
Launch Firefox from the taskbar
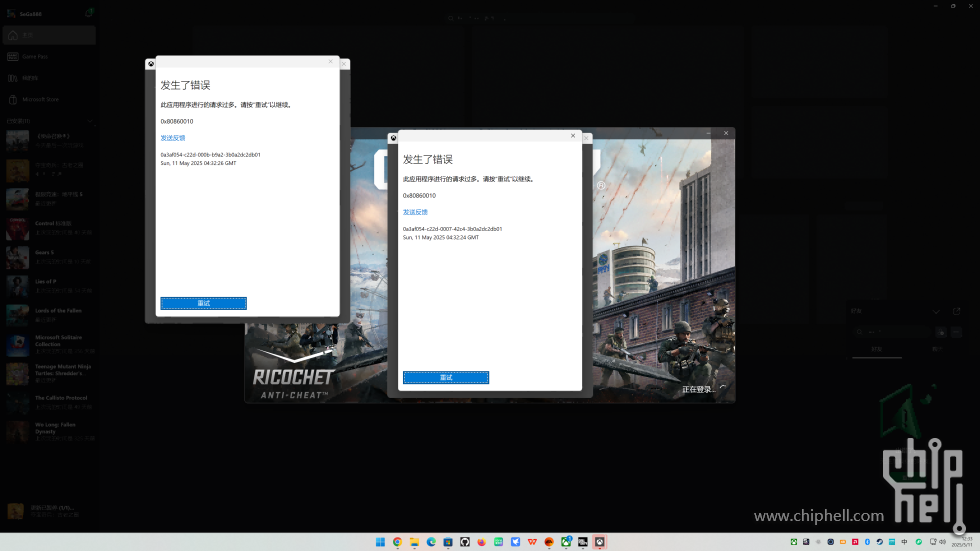(x=481, y=542)
